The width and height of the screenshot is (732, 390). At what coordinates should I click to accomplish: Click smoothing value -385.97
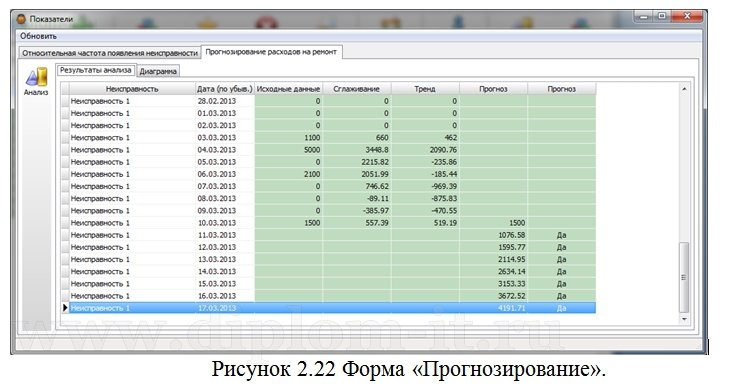click(x=376, y=210)
